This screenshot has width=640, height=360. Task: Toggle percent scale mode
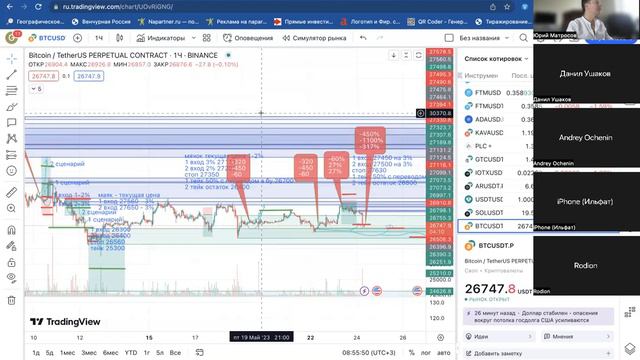pyautogui.click(x=411, y=353)
